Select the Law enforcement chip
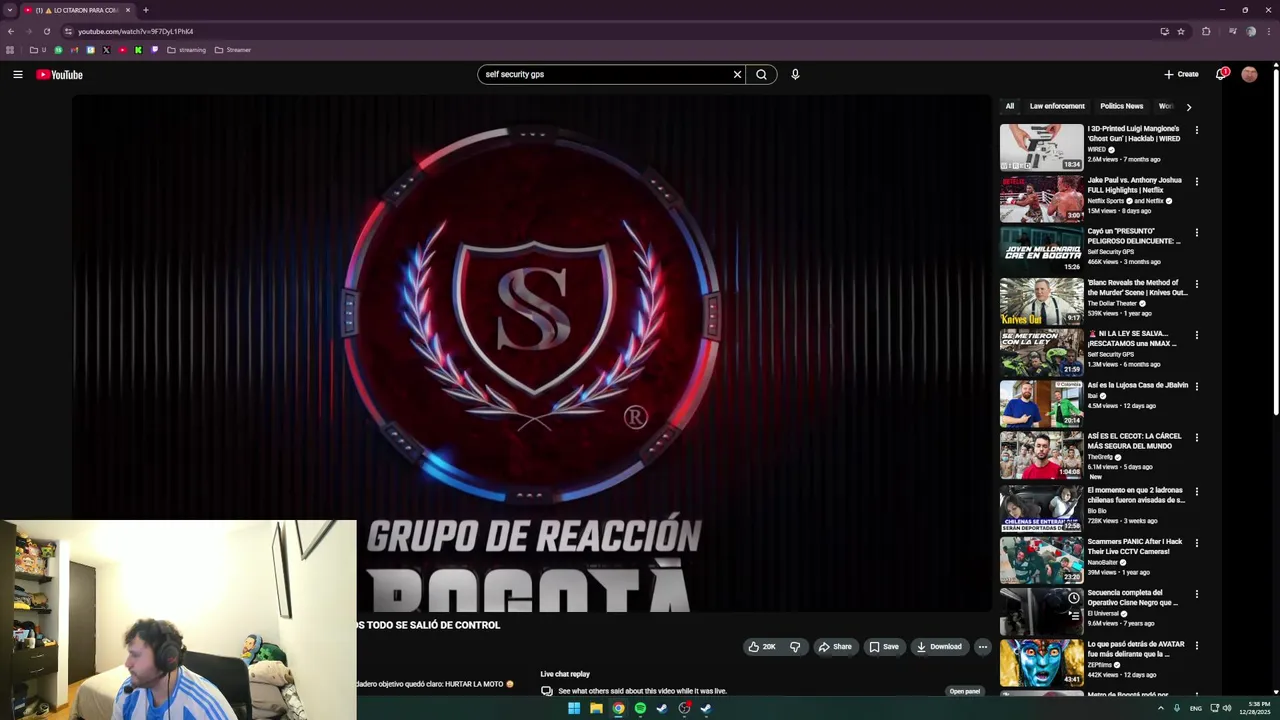Viewport: 1280px width, 720px height. (1057, 106)
